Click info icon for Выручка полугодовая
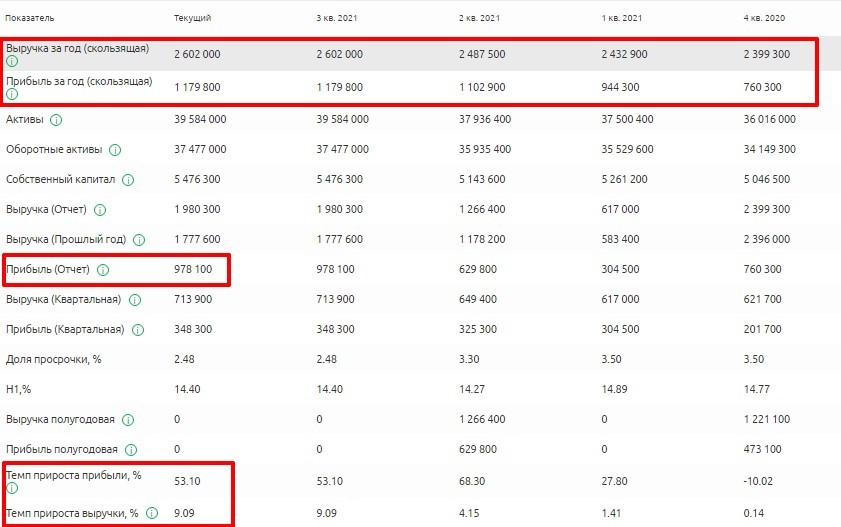 pyautogui.click(x=128, y=420)
